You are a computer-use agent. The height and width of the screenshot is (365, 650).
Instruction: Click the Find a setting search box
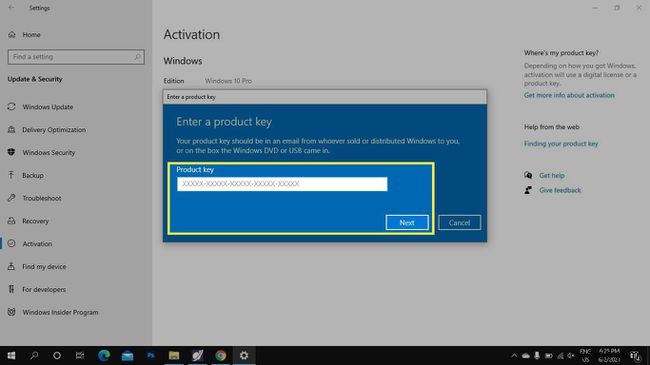point(76,57)
